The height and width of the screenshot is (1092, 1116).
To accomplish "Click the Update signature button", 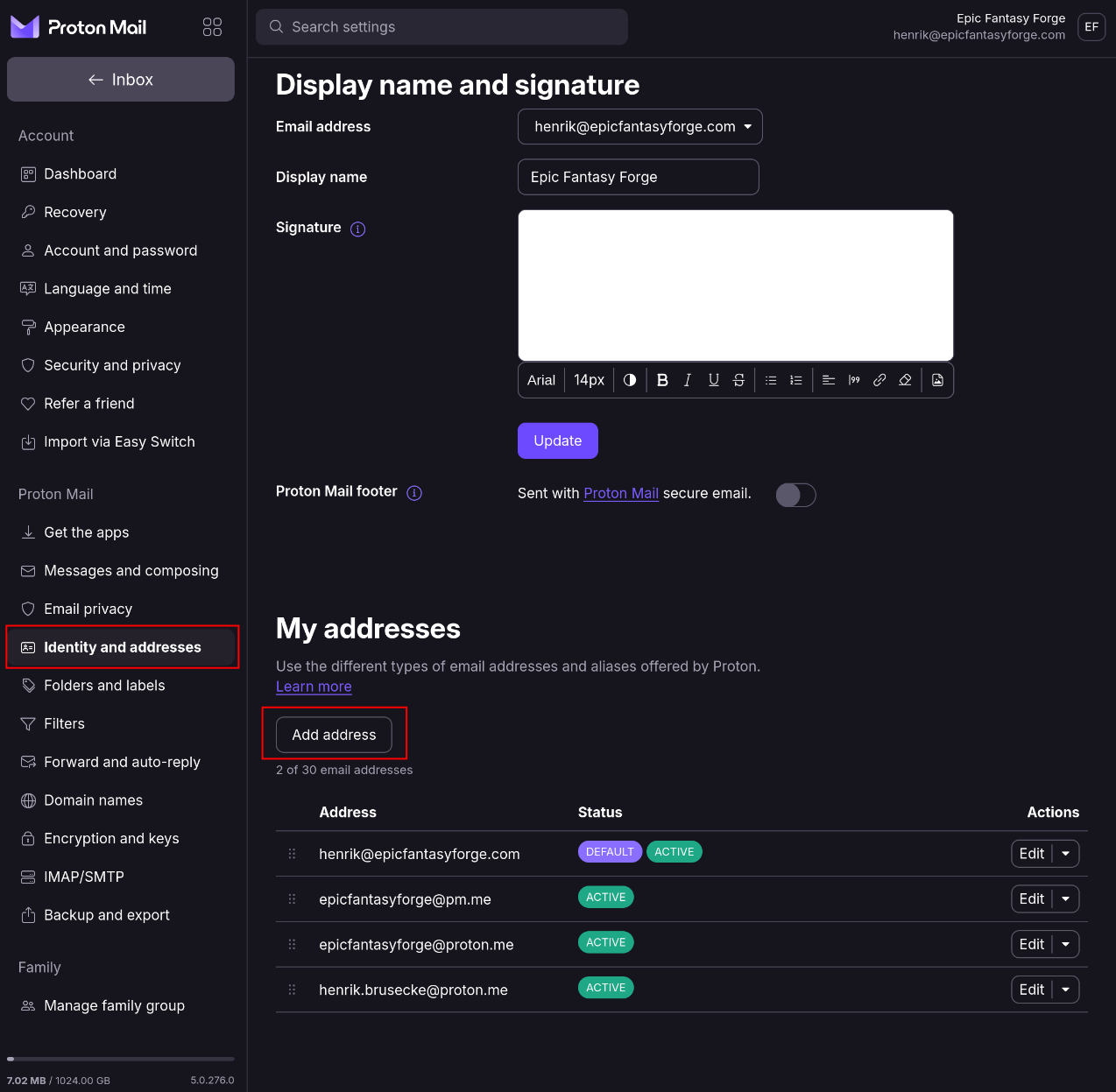I will click(557, 440).
